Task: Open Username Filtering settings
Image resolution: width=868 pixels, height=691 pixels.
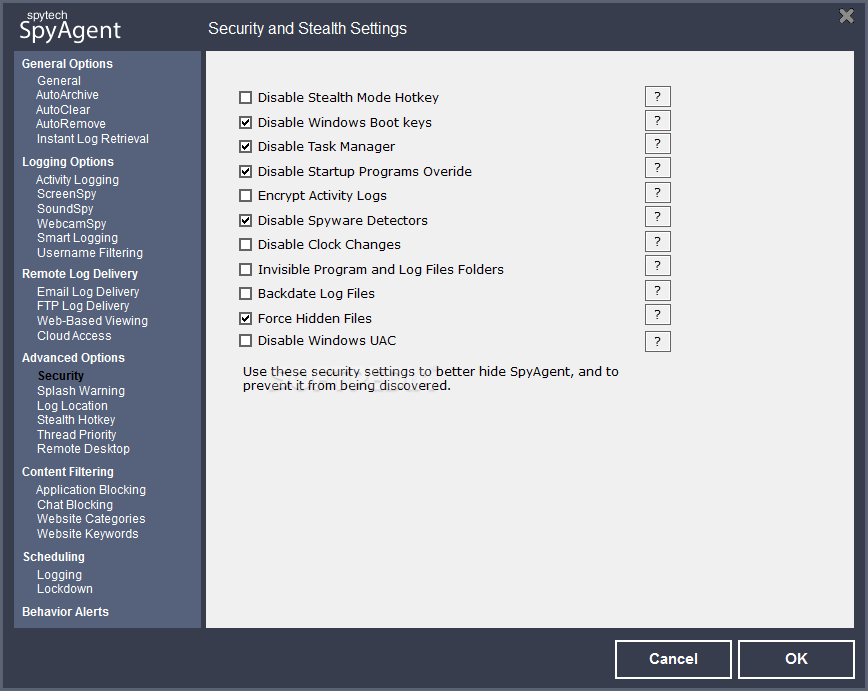Action: pyautogui.click(x=90, y=253)
